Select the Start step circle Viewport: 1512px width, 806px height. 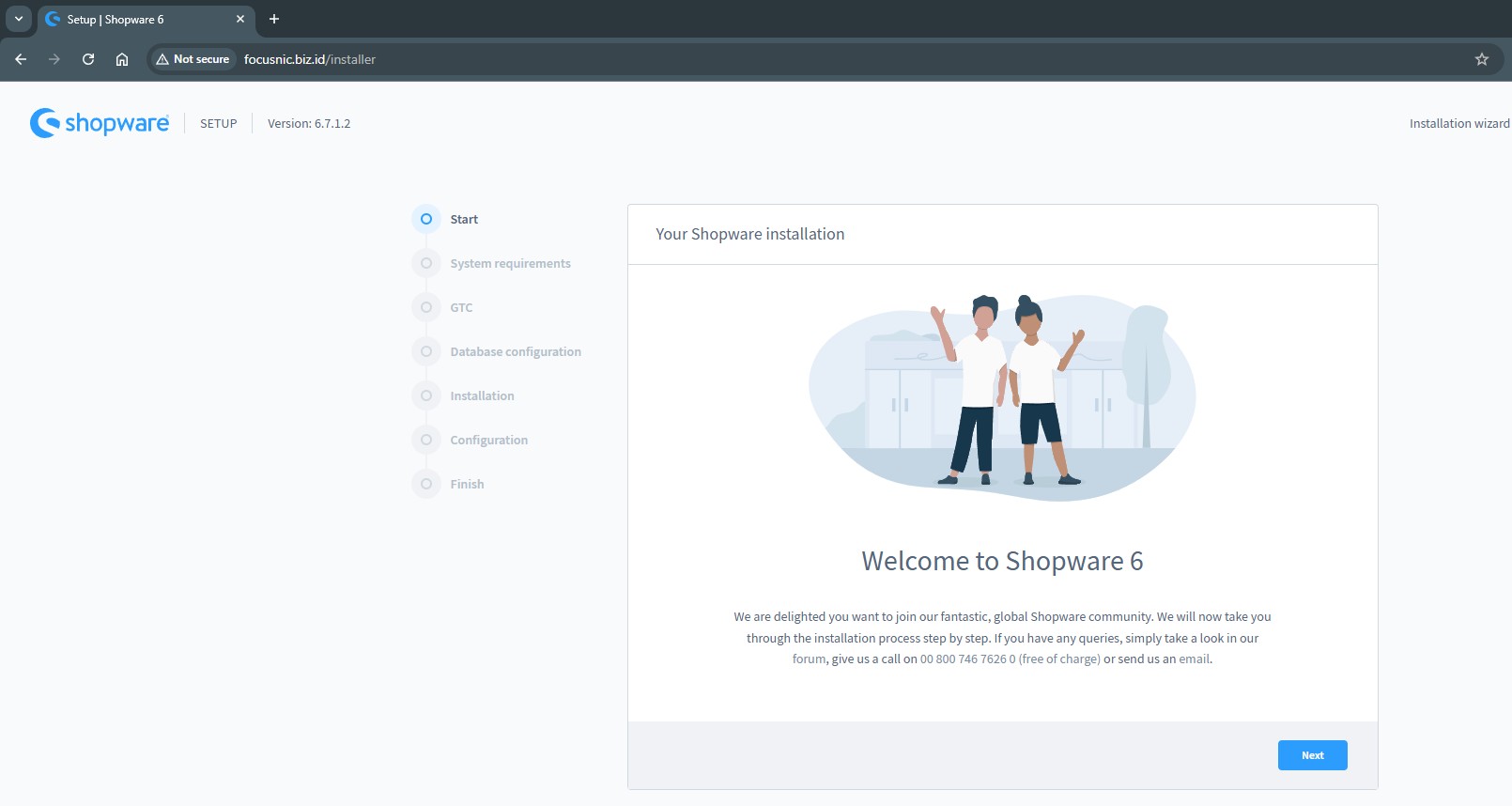[426, 219]
